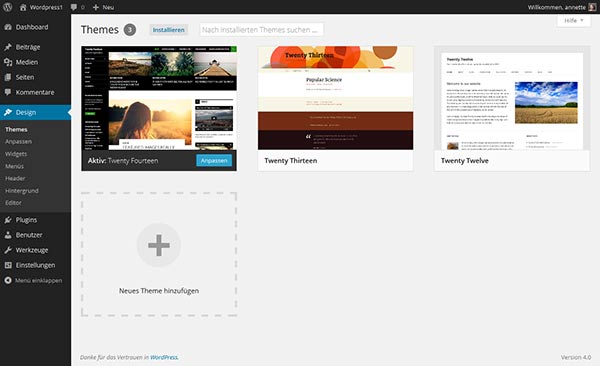Click the plus icon next to Neu
This screenshot has height=366, width=600.
click(x=96, y=7)
